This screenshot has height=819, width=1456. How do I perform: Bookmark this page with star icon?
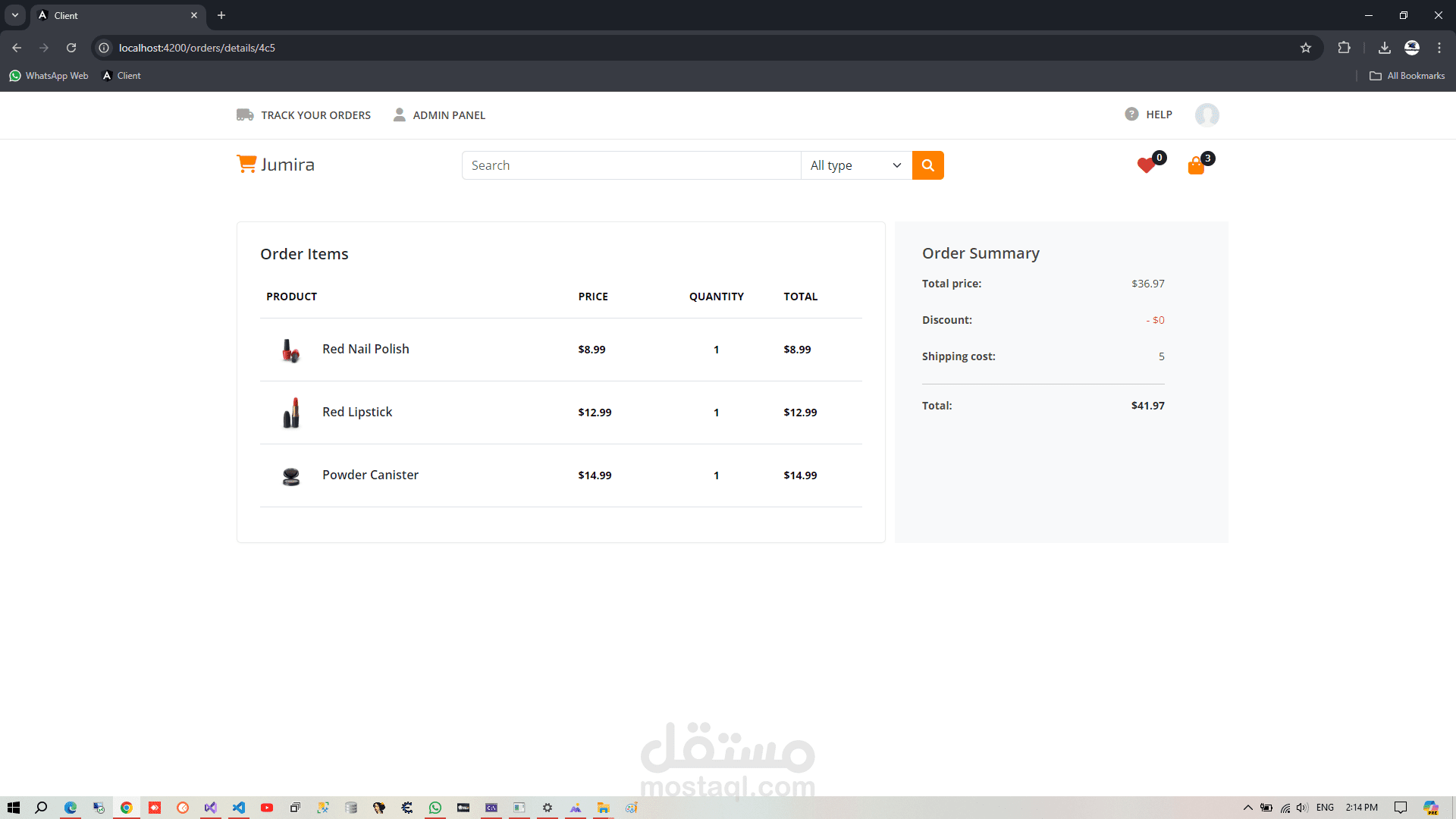pos(1306,48)
